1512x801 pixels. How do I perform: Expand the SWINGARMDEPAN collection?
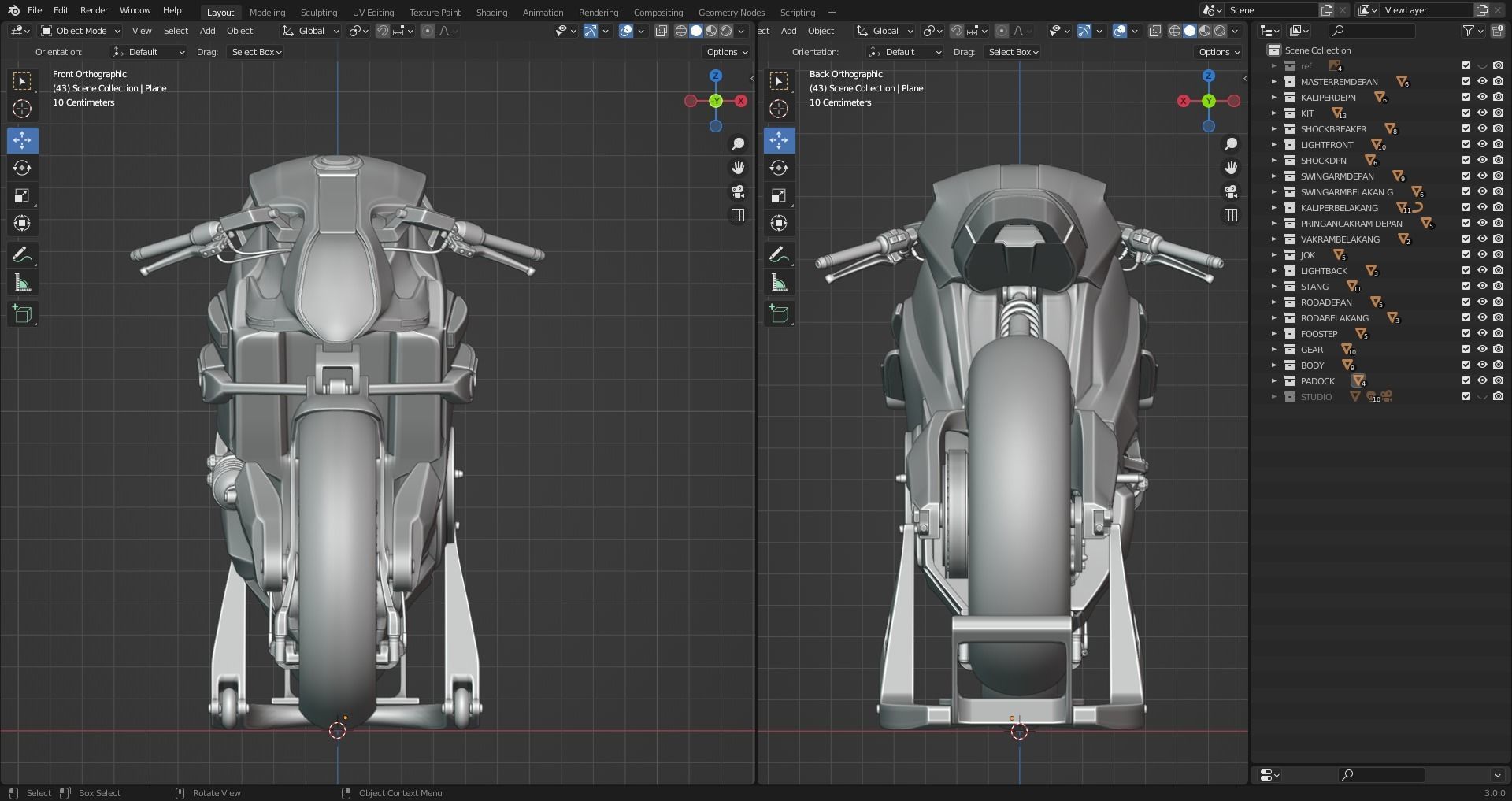1273,176
